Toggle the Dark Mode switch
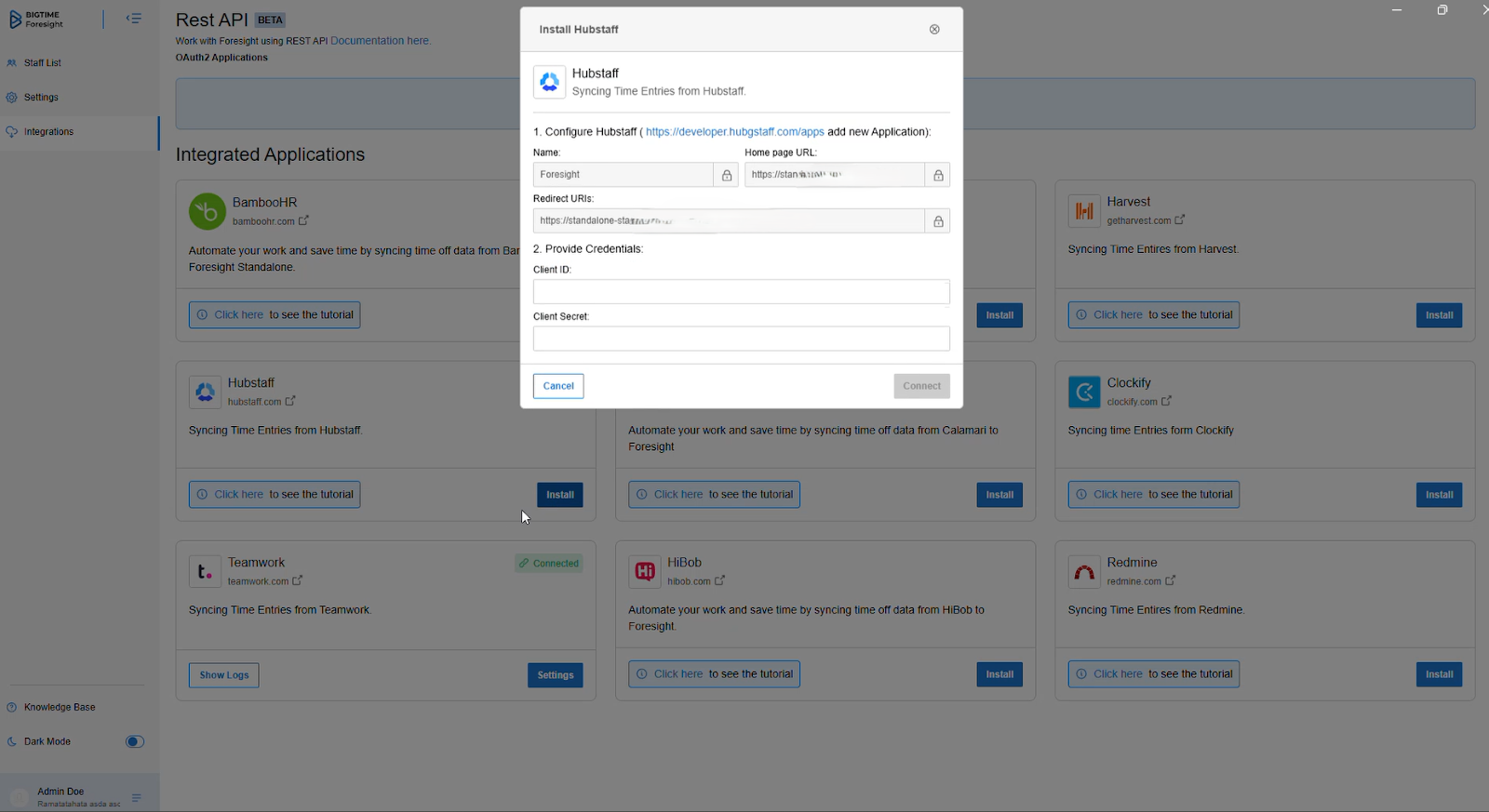The width and height of the screenshot is (1489, 812). click(135, 742)
